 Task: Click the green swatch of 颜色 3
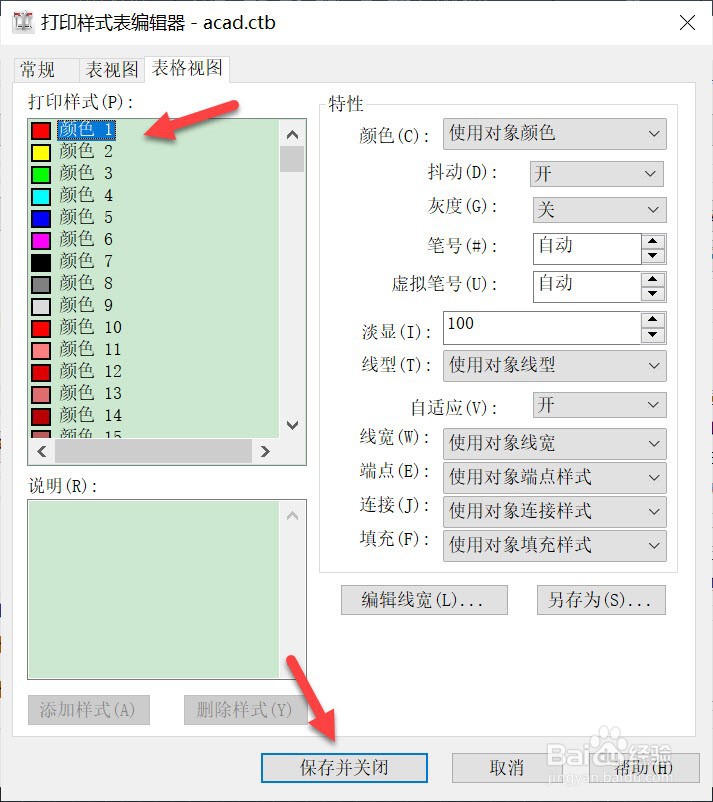pos(41,174)
